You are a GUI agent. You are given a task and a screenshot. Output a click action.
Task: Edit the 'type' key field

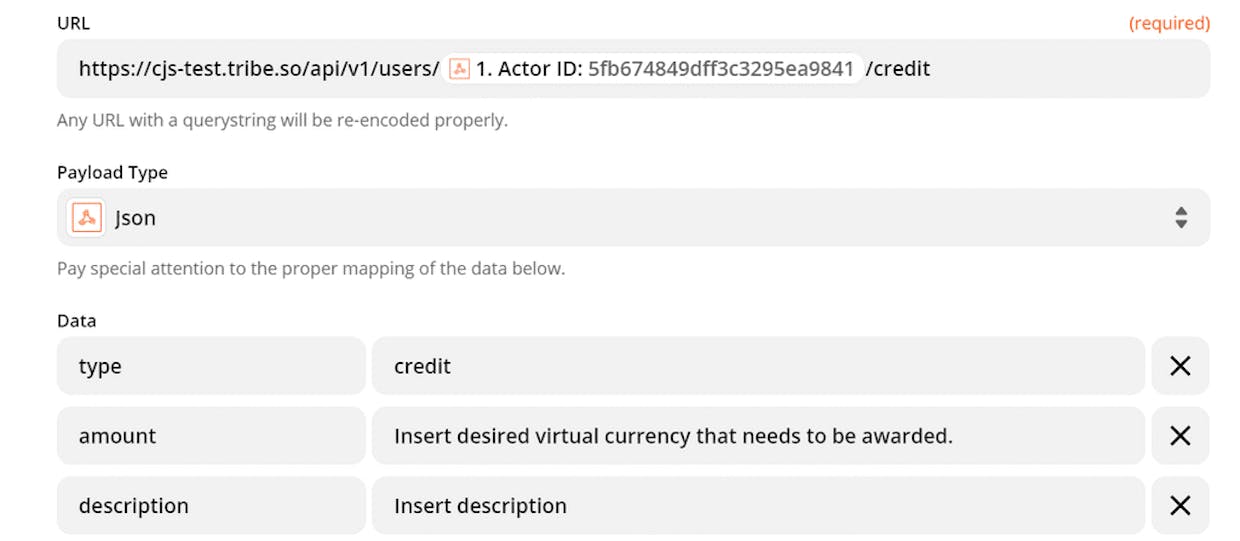211,366
